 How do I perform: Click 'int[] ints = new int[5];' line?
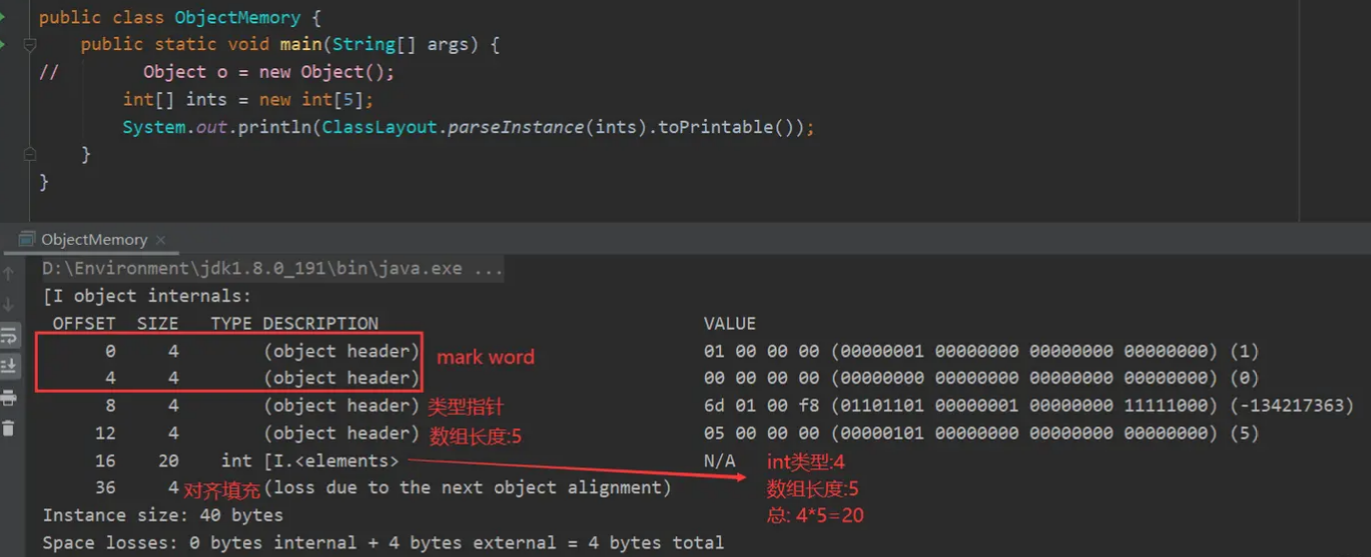[x=248, y=100]
